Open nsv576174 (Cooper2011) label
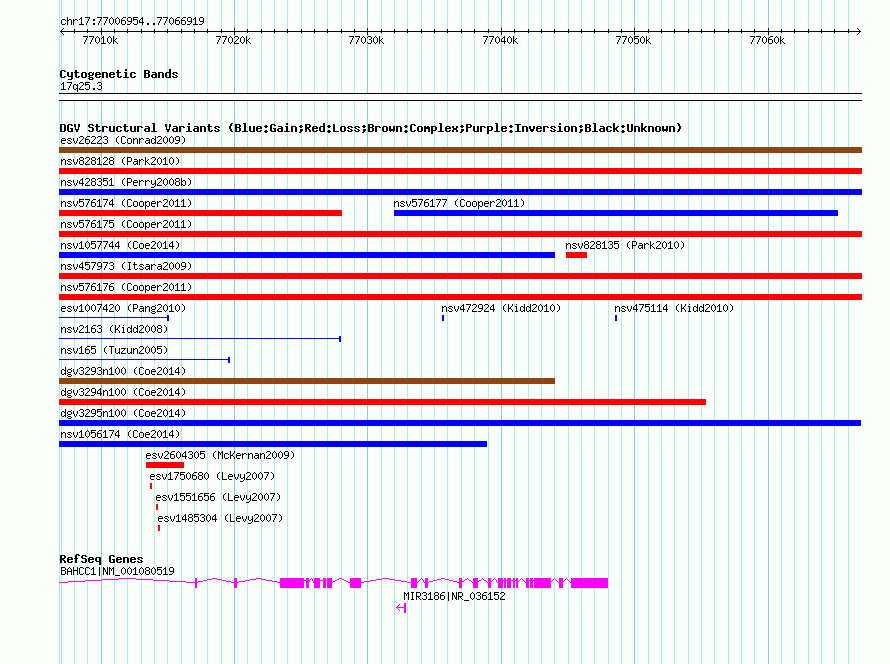Viewport: 890px width, 664px height. (x=126, y=203)
